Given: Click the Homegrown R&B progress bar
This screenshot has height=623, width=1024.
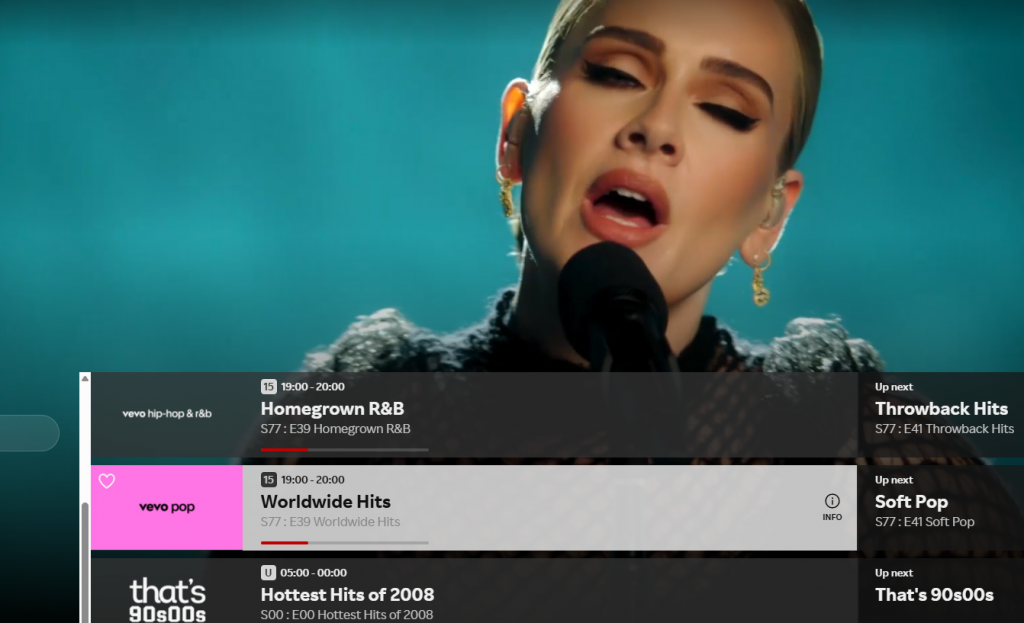Looking at the screenshot, I should point(345,450).
